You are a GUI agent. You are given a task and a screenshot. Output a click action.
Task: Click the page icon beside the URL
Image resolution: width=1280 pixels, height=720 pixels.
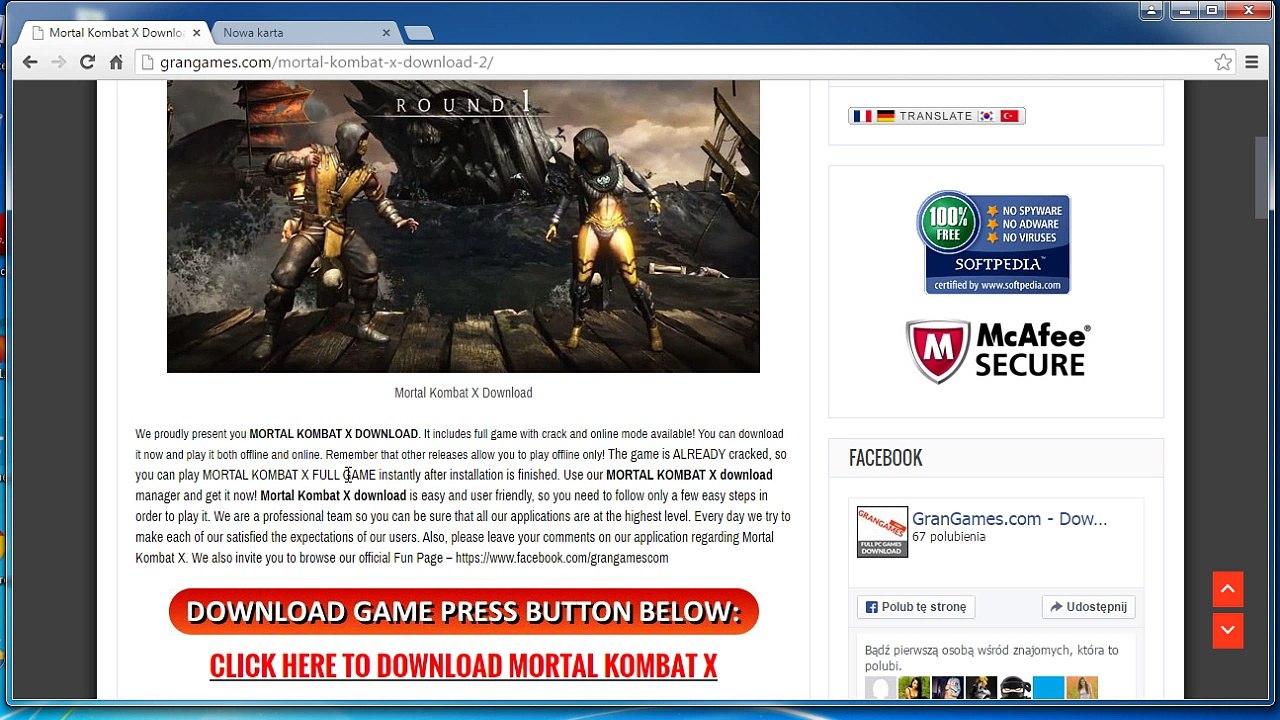point(147,62)
